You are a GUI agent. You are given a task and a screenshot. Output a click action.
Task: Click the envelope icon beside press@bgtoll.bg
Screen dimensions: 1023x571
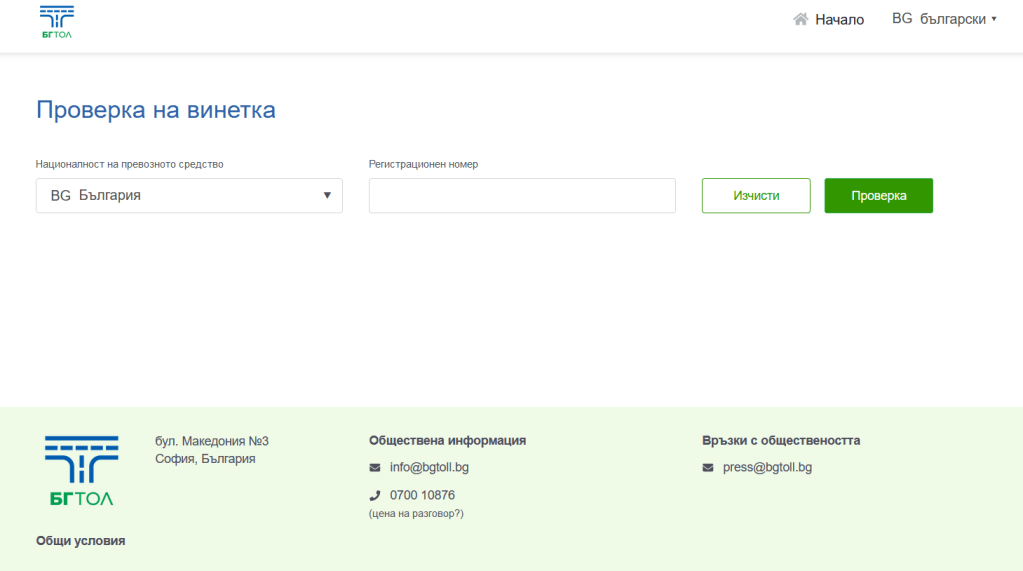pyautogui.click(x=708, y=467)
